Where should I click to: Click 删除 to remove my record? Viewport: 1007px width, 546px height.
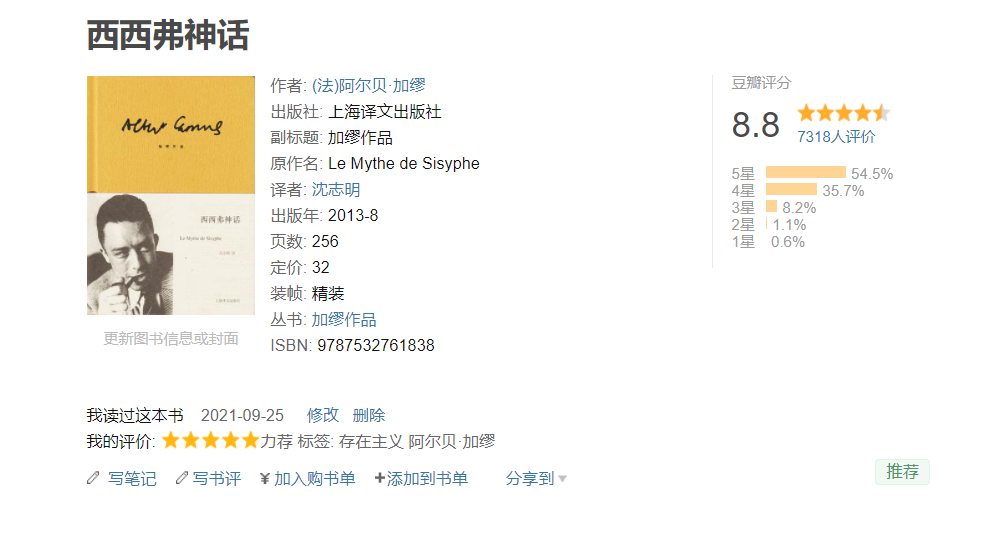coord(369,415)
